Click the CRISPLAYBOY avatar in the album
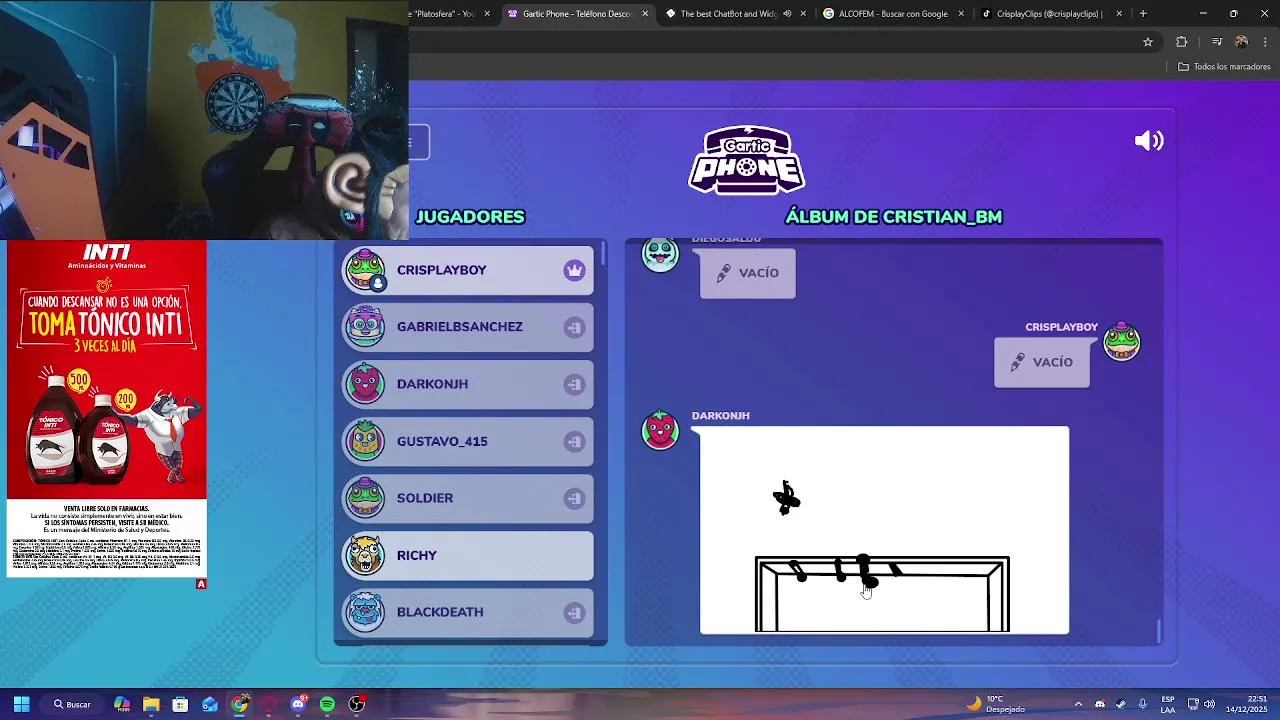This screenshot has width=1280, height=720. [x=1121, y=341]
